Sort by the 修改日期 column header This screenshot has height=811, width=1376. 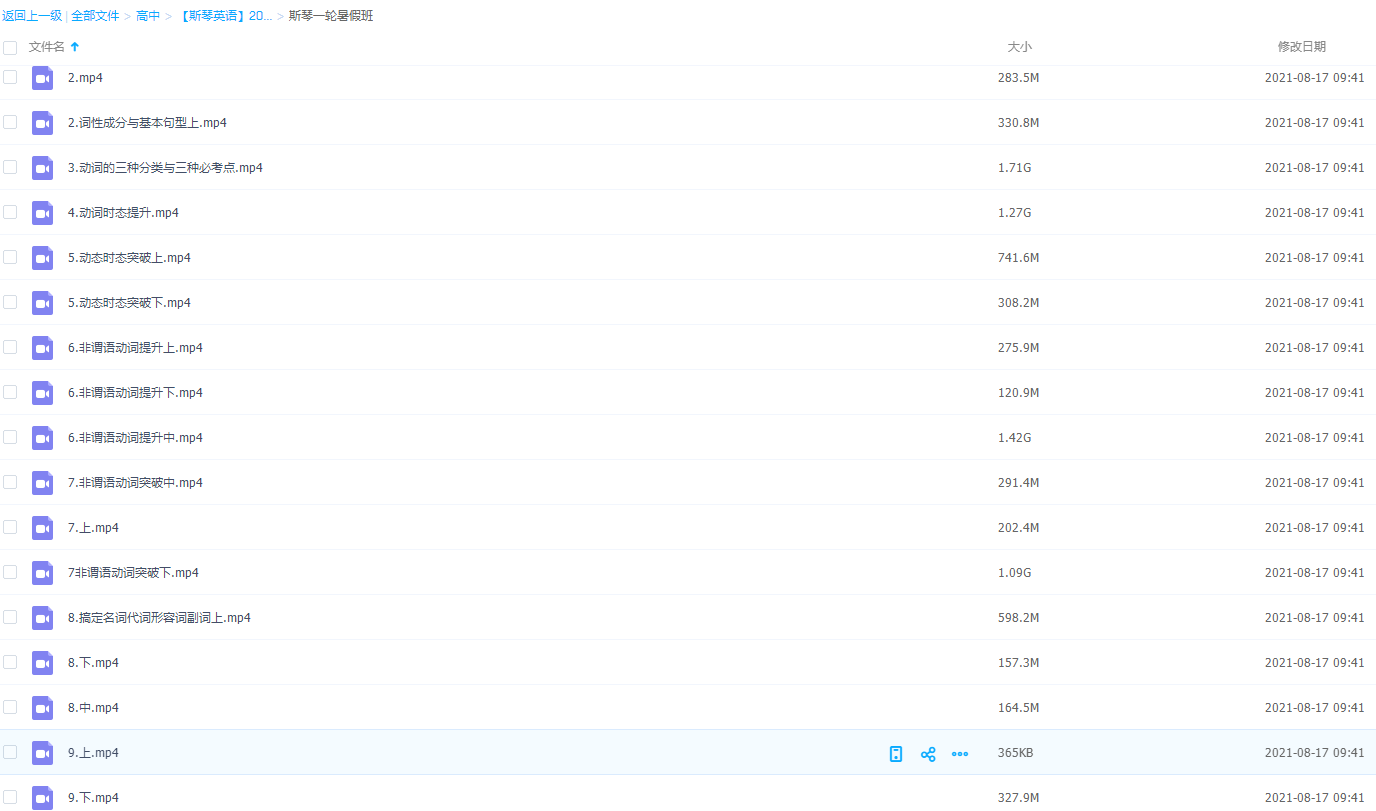[x=1301, y=47]
